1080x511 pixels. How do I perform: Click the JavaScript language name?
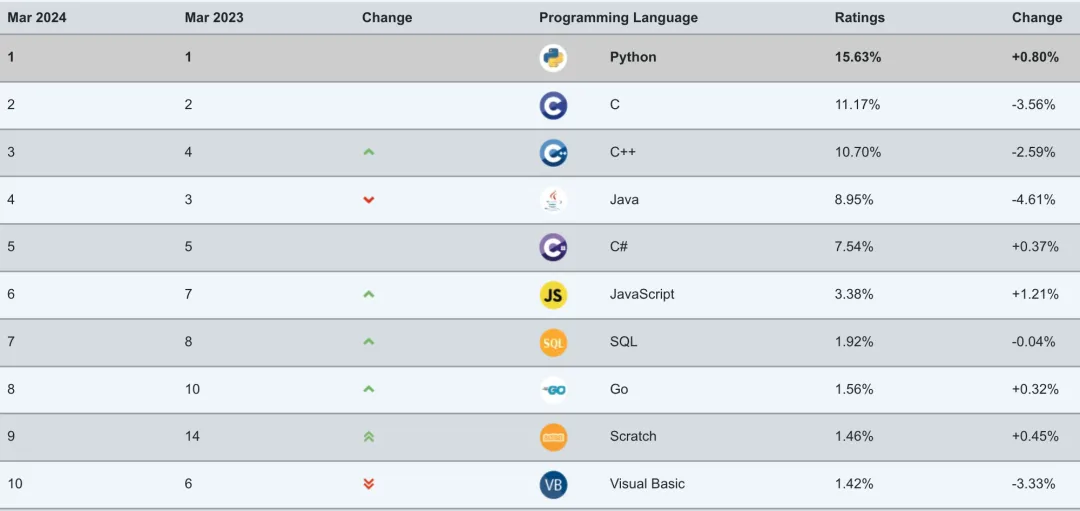[642, 294]
